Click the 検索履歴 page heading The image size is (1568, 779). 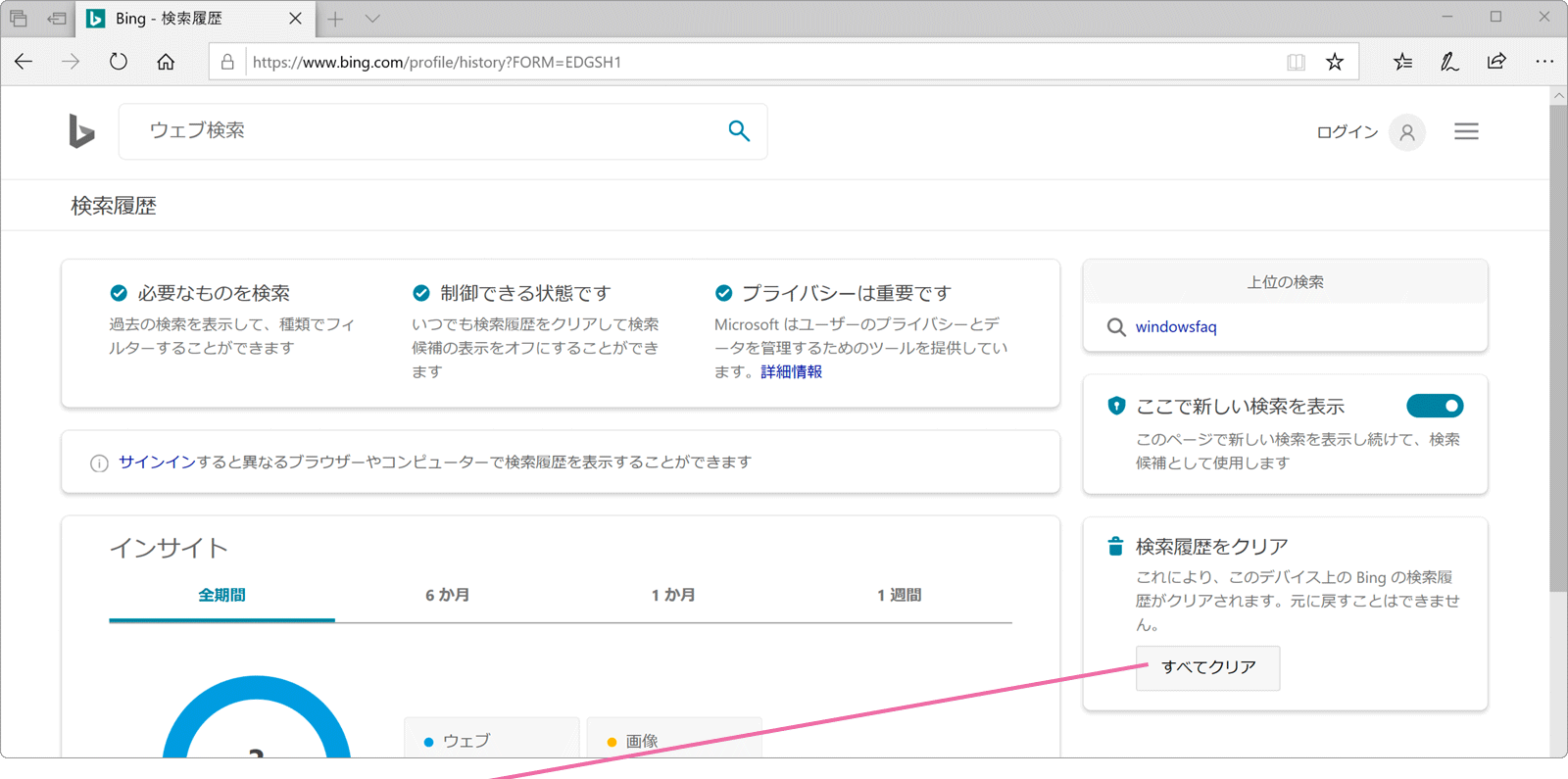point(114,206)
